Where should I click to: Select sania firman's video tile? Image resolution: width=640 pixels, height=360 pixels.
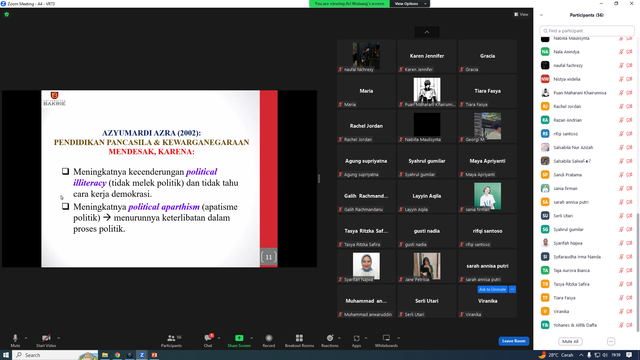[487, 196]
